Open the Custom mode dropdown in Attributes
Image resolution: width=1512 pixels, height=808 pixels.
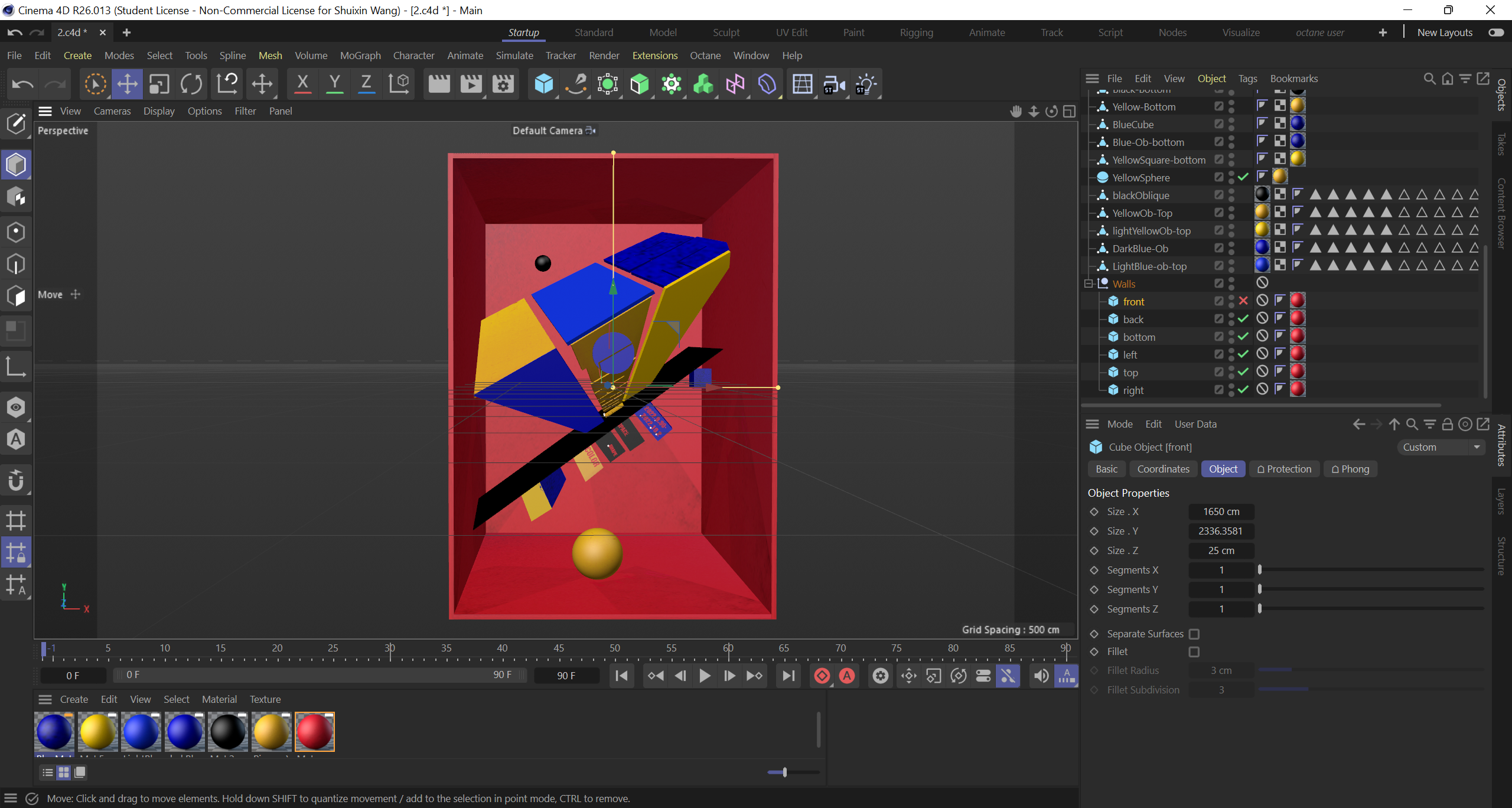pyautogui.click(x=1441, y=447)
